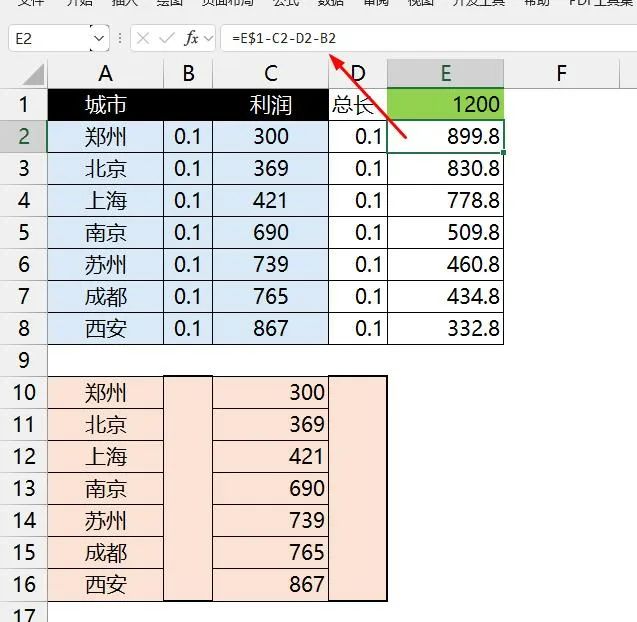Select cell 上海 in row 12
The height and width of the screenshot is (622, 637).
pyautogui.click(x=106, y=457)
